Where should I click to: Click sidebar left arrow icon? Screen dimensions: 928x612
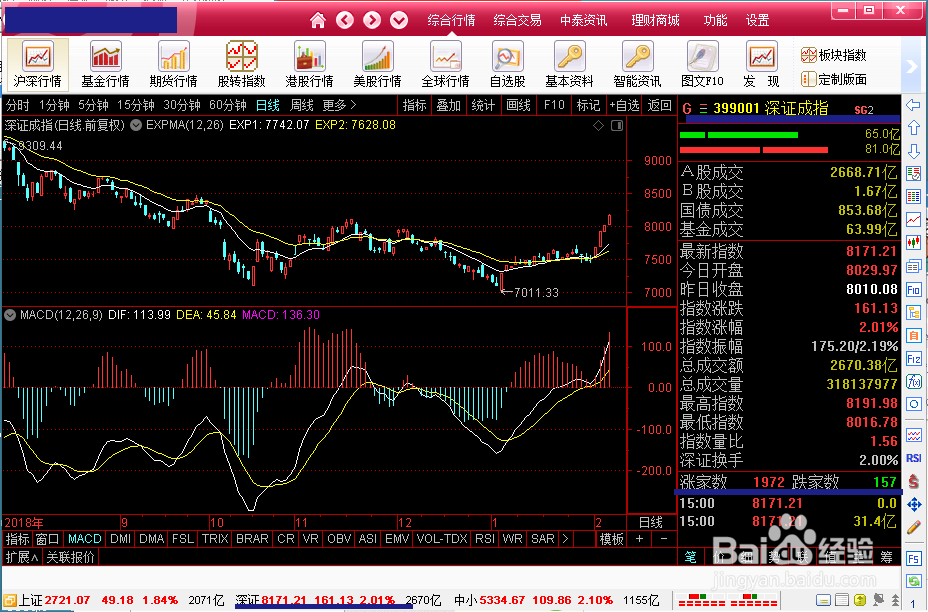point(914,105)
